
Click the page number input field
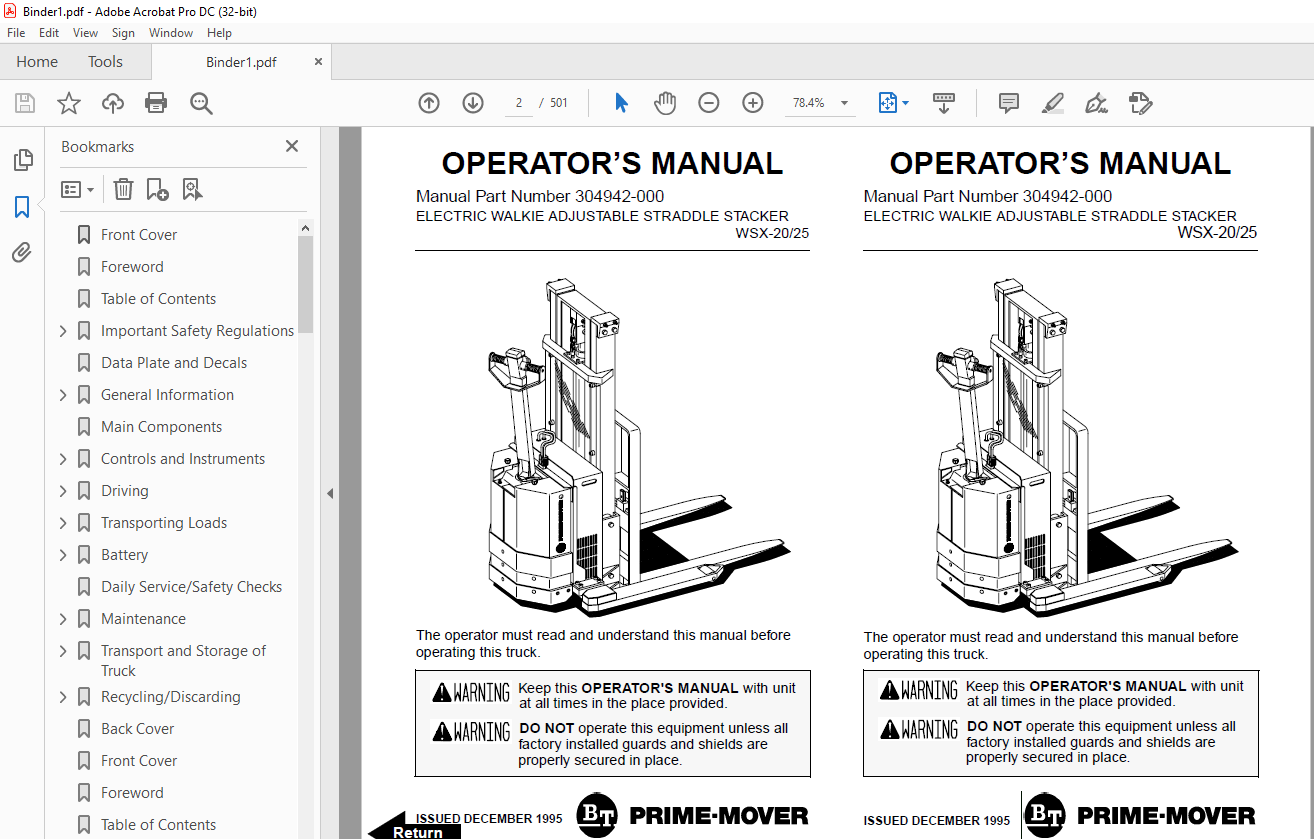519,103
